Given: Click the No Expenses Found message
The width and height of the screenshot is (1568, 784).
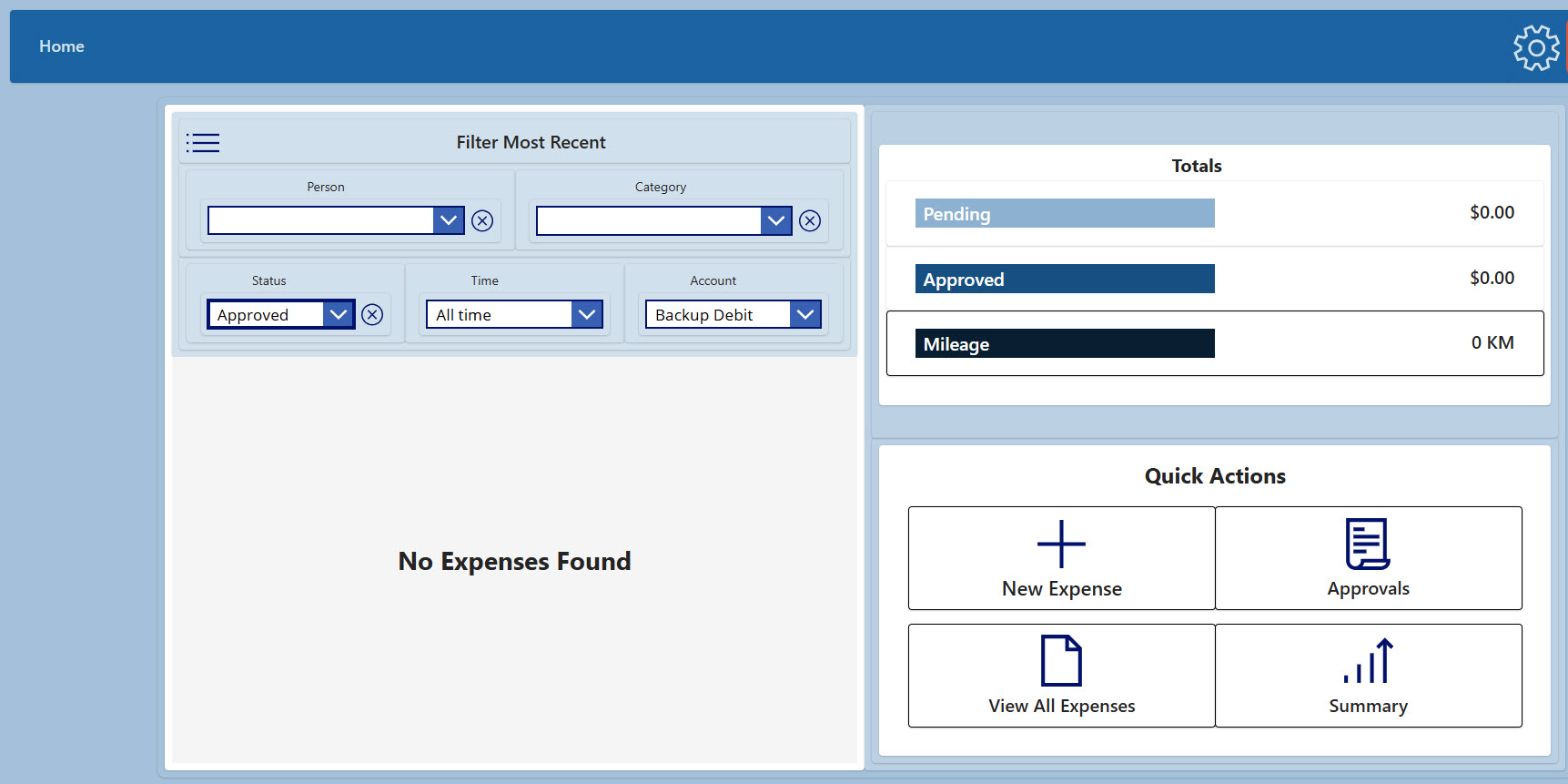Looking at the screenshot, I should (514, 561).
